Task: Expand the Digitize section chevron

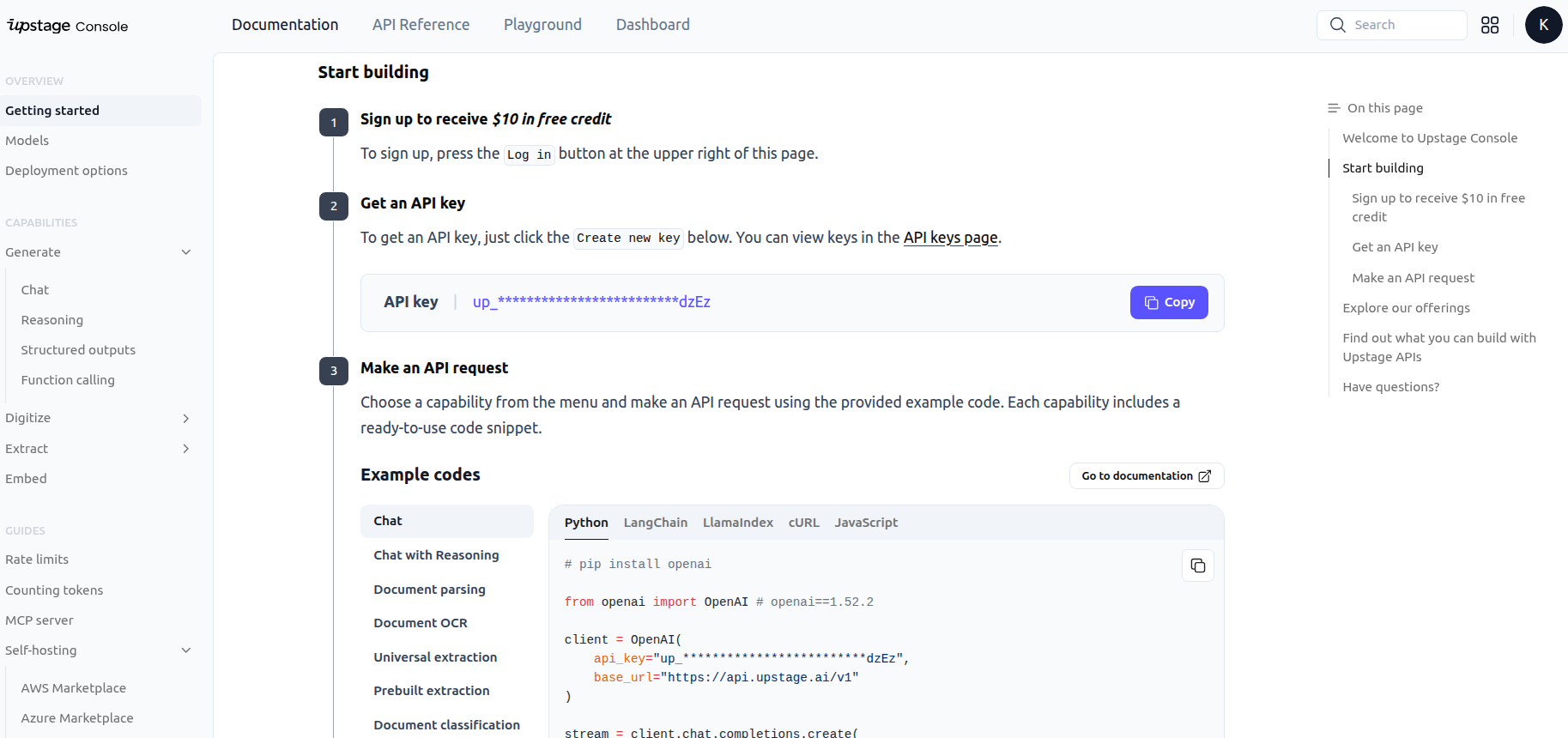Action: (x=186, y=418)
